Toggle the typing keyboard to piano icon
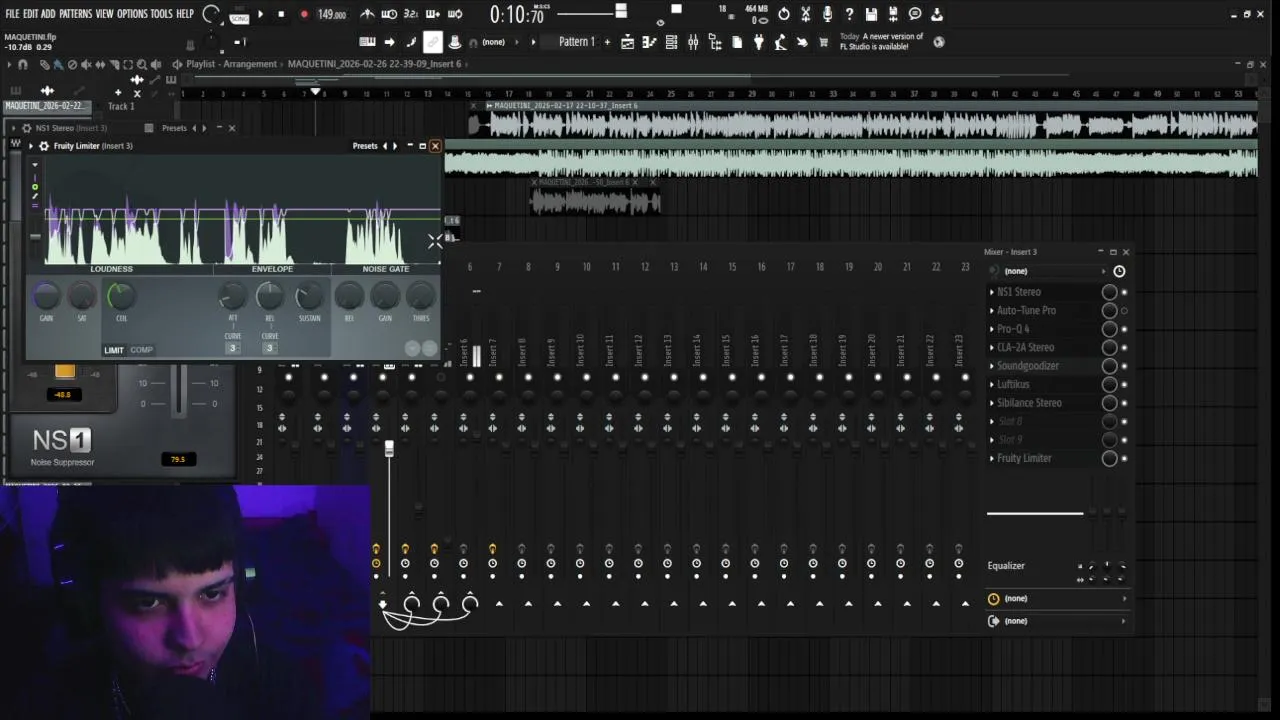The width and height of the screenshot is (1280, 720). click(367, 42)
